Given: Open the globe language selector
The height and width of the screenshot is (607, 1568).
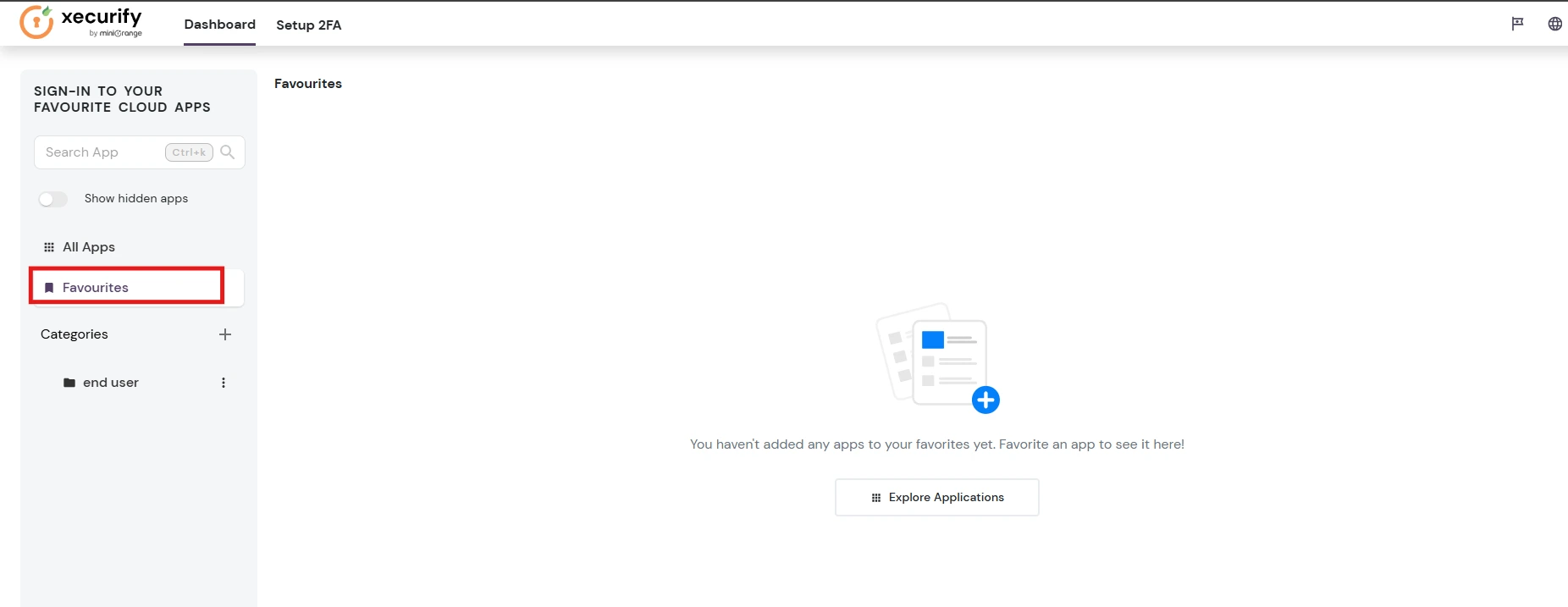Looking at the screenshot, I should [1554, 24].
